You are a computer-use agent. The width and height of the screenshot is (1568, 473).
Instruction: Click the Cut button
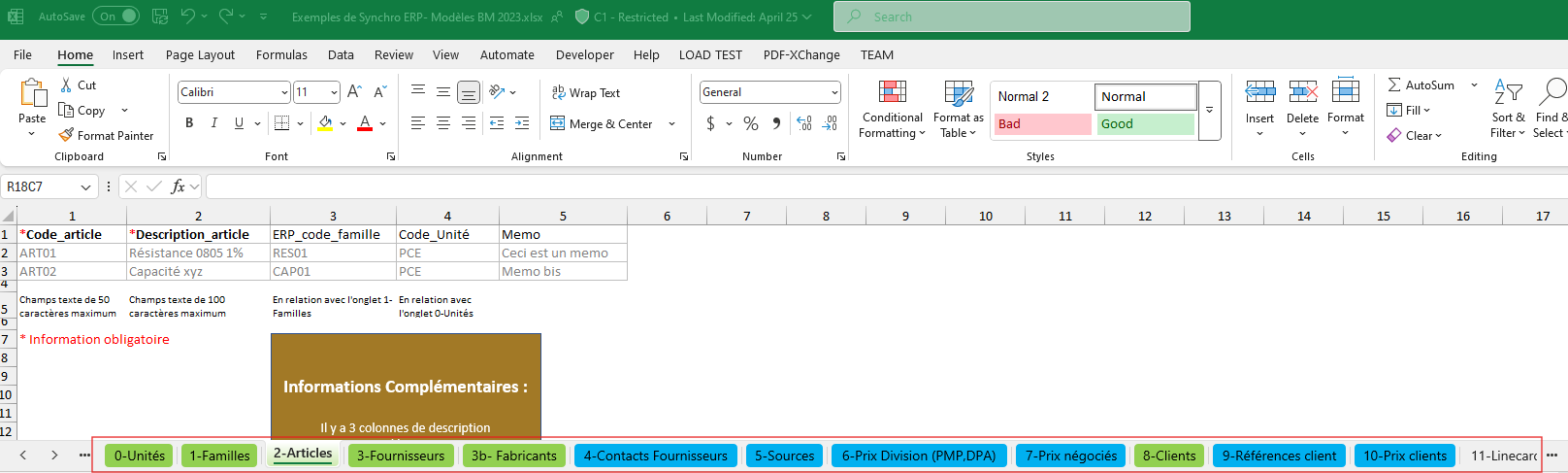[78, 85]
